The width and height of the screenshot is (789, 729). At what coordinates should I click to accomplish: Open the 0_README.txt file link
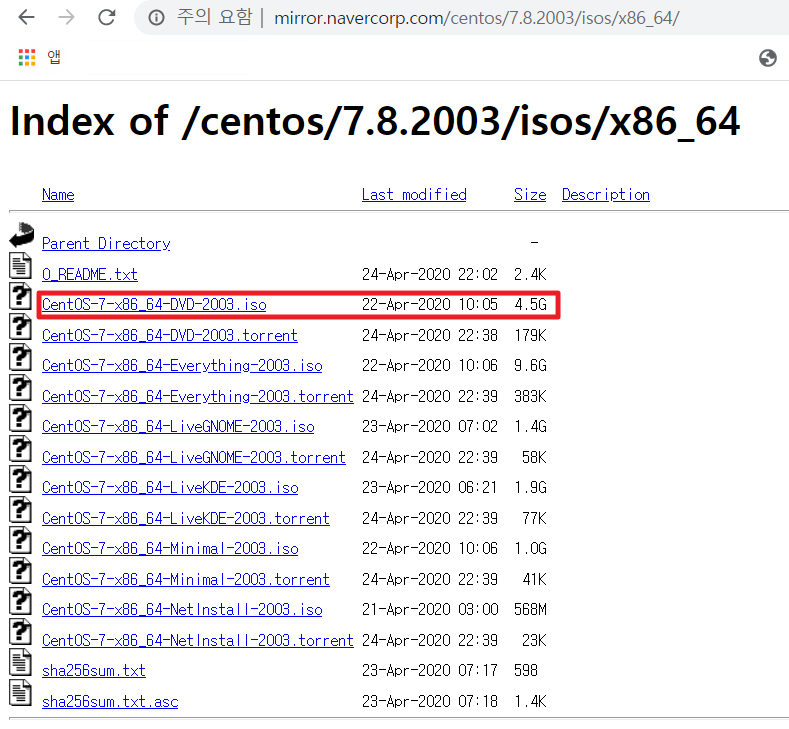(x=90, y=274)
